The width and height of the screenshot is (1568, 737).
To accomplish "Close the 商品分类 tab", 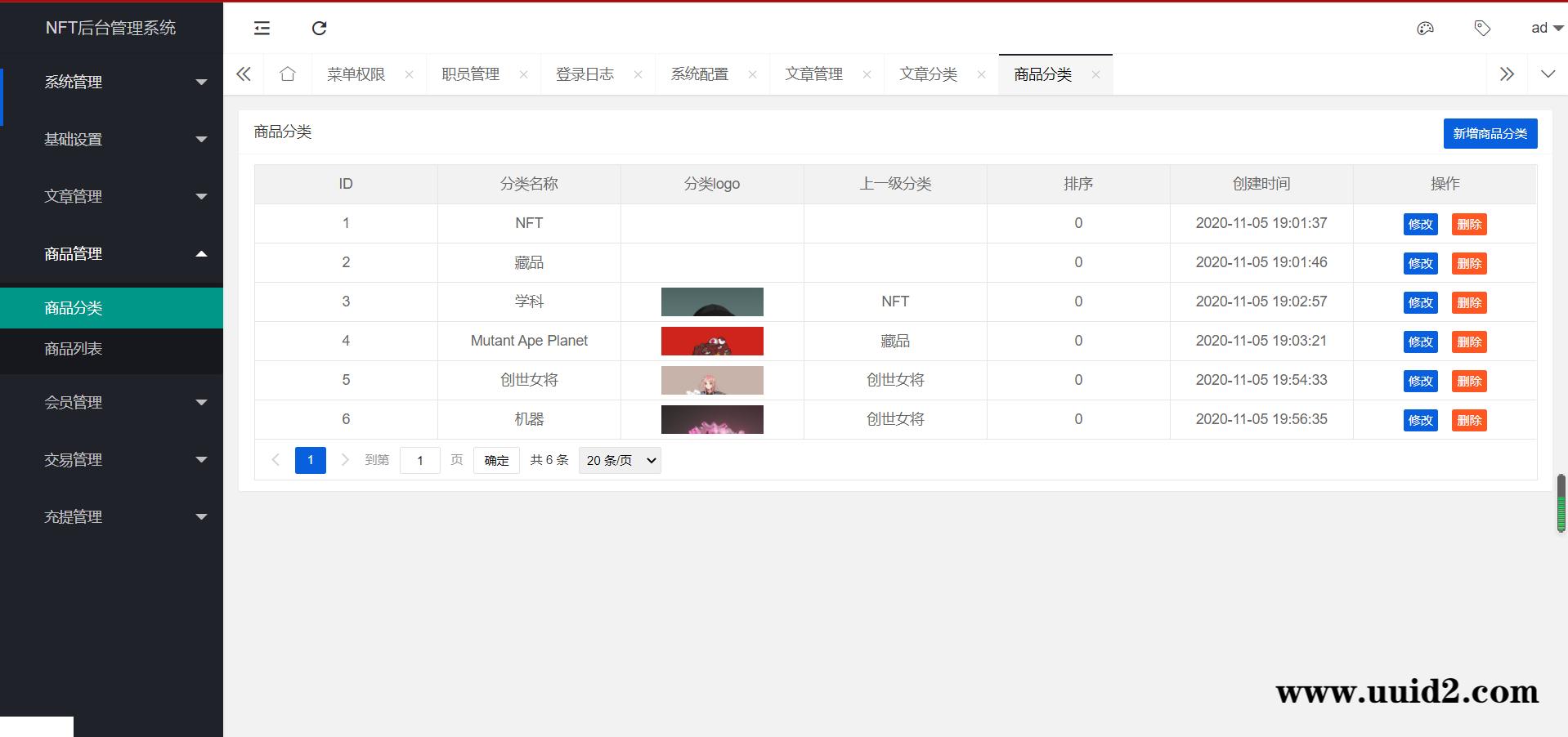I will click(1095, 74).
